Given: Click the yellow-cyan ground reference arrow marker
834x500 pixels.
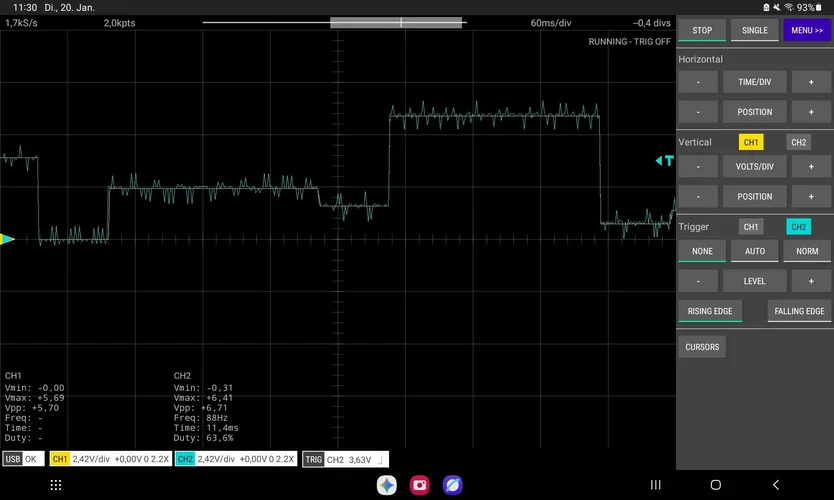Looking at the screenshot, I should click(8, 239).
